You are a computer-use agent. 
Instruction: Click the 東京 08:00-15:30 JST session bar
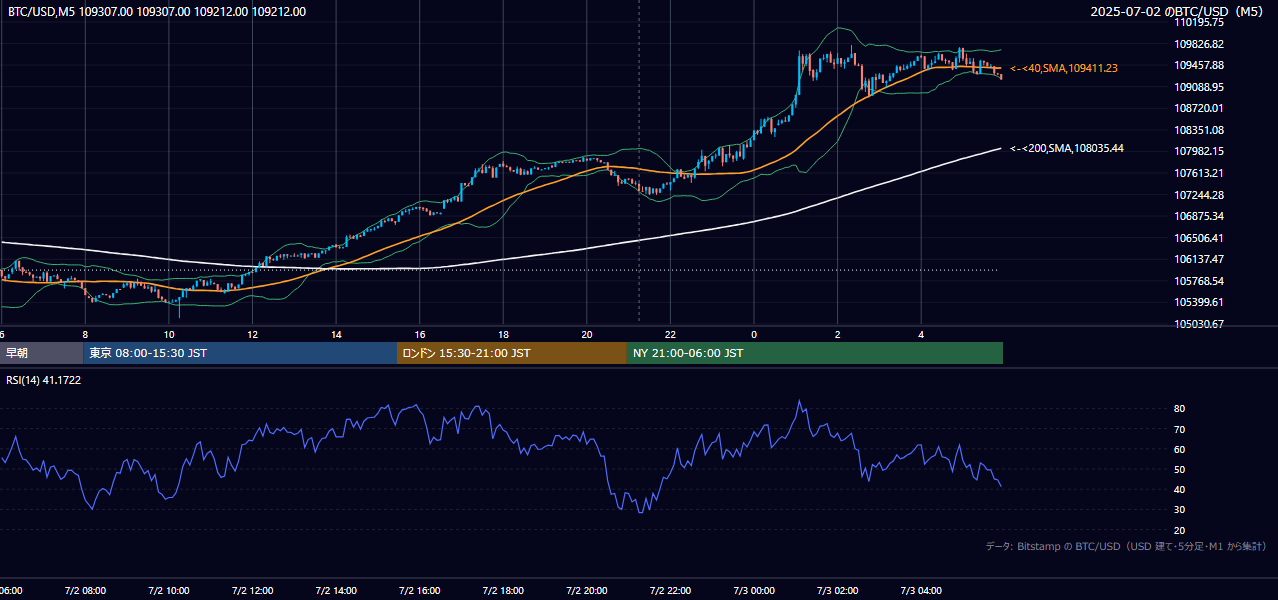point(240,353)
